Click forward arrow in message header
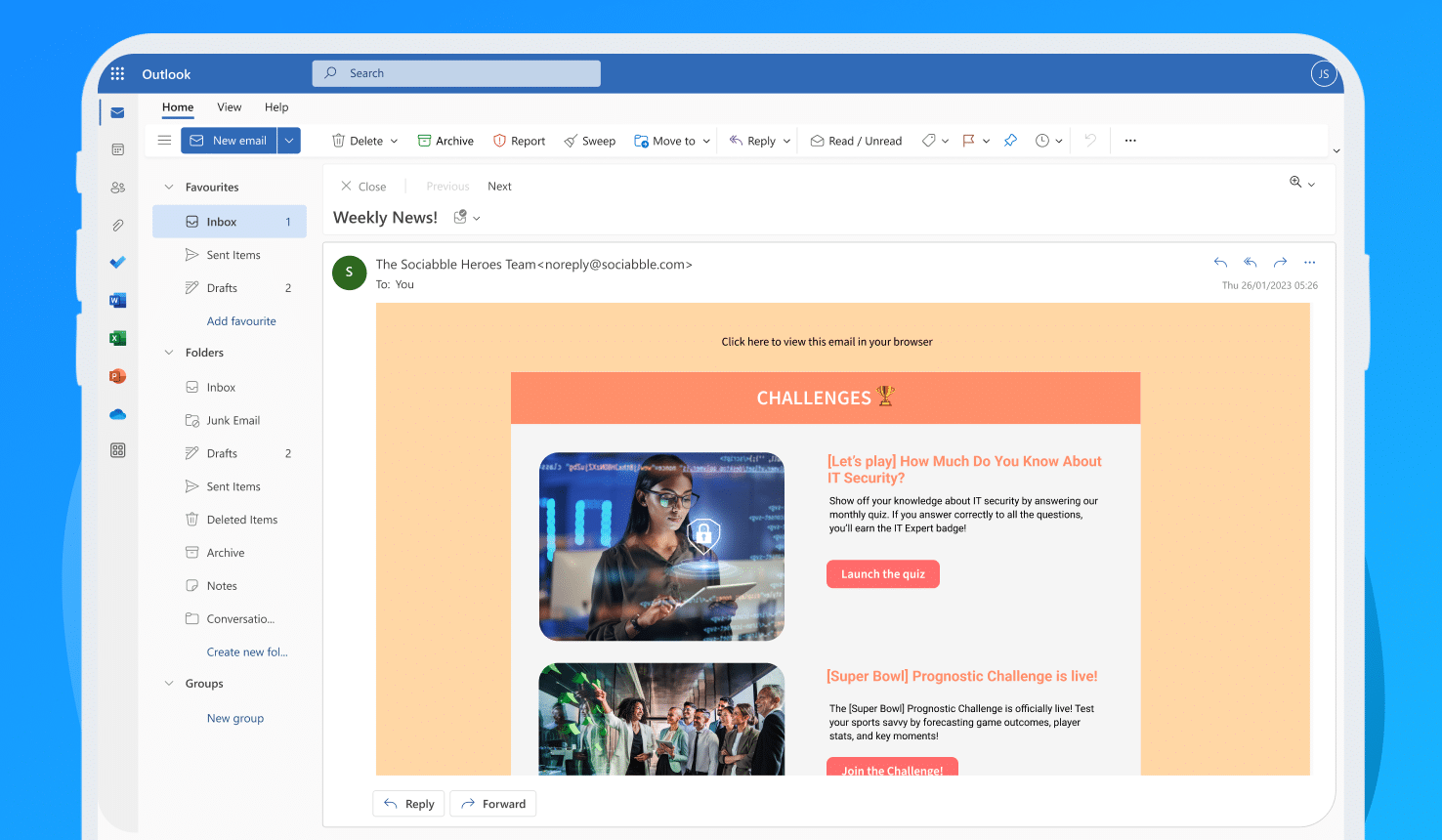Image resolution: width=1442 pixels, height=840 pixels. [1280, 262]
